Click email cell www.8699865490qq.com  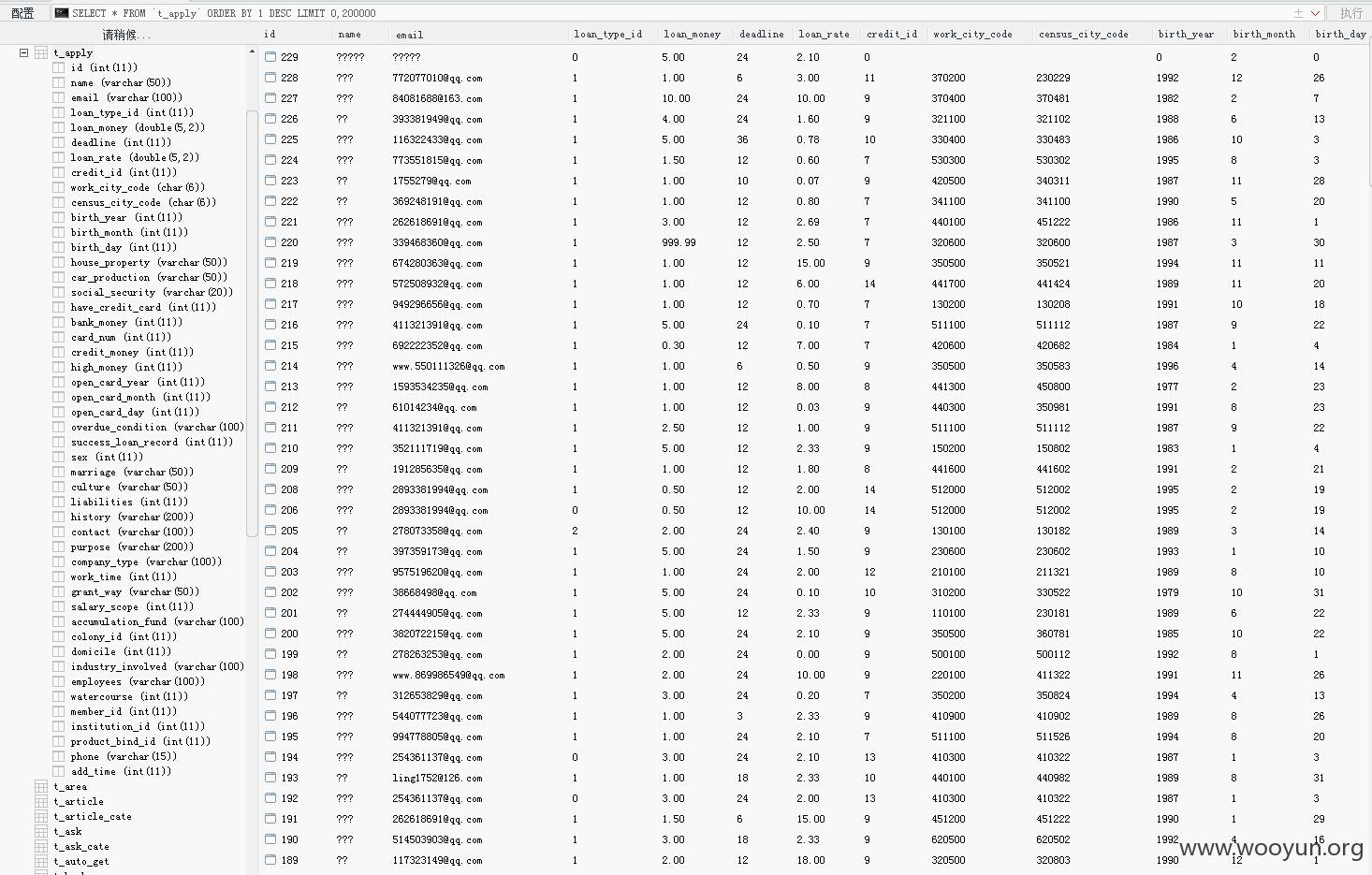(x=448, y=675)
